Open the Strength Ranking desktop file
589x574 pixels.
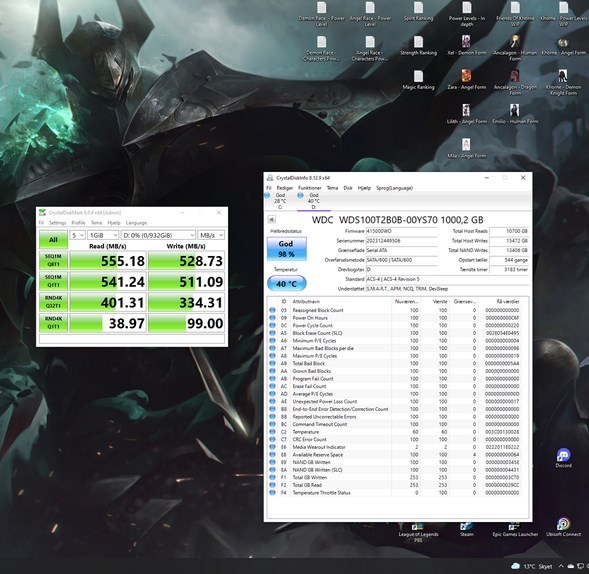coord(418,46)
